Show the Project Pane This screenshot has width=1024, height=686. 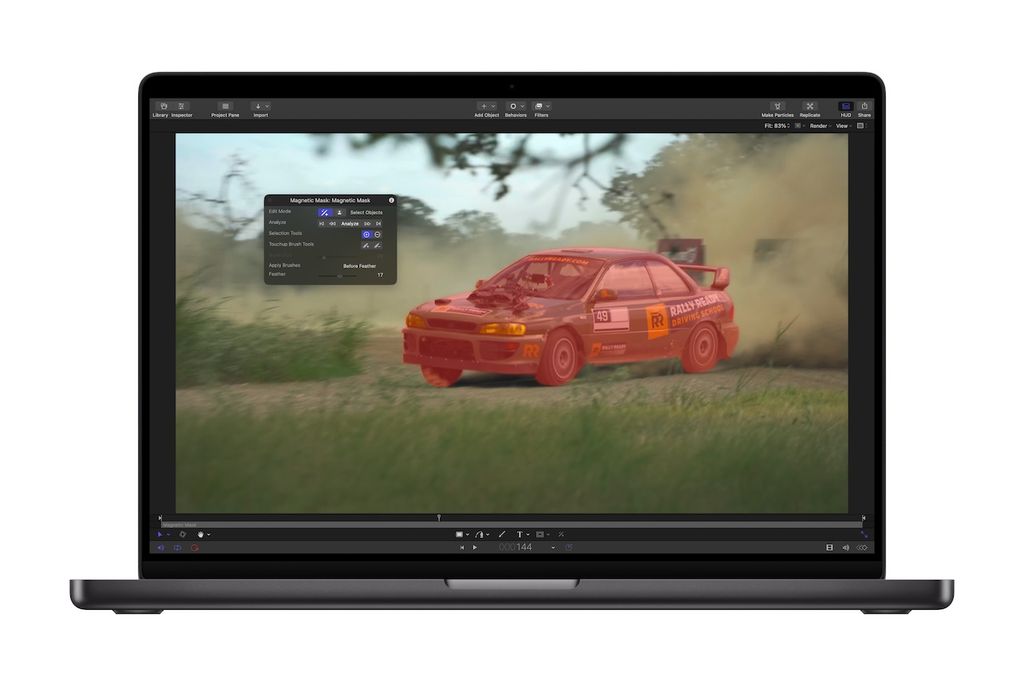tap(225, 107)
